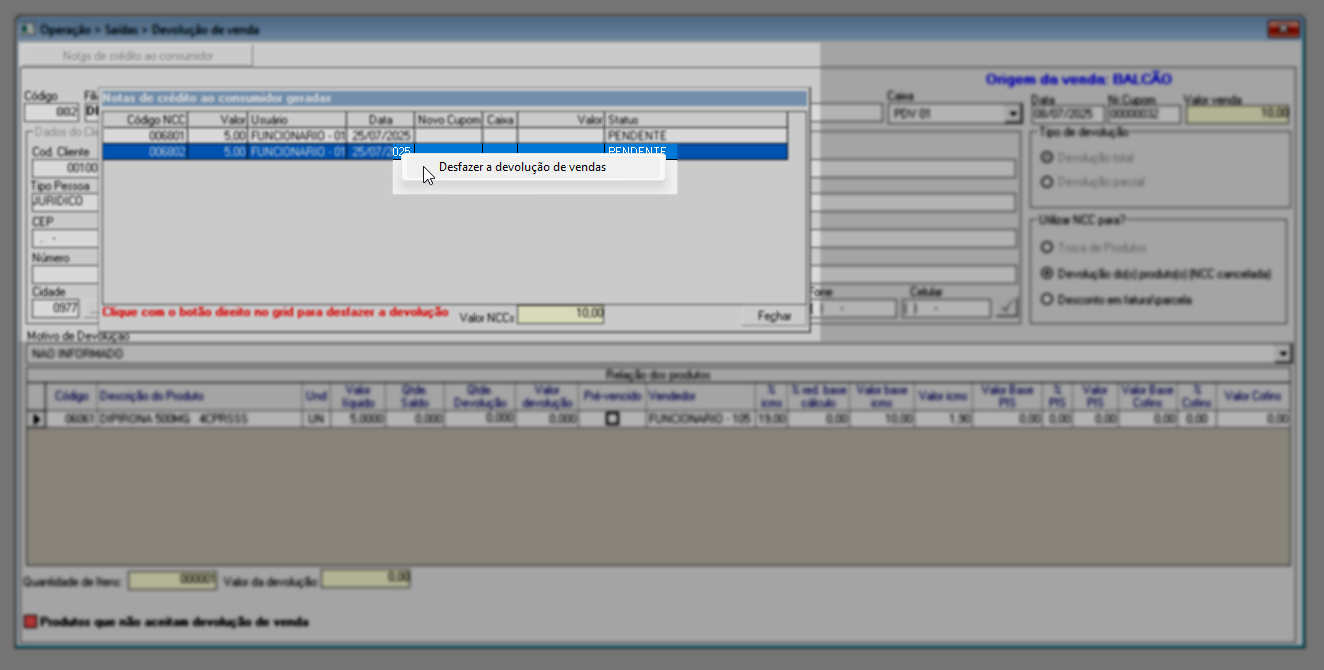Select 'Devolução total' radio option

[1048, 158]
